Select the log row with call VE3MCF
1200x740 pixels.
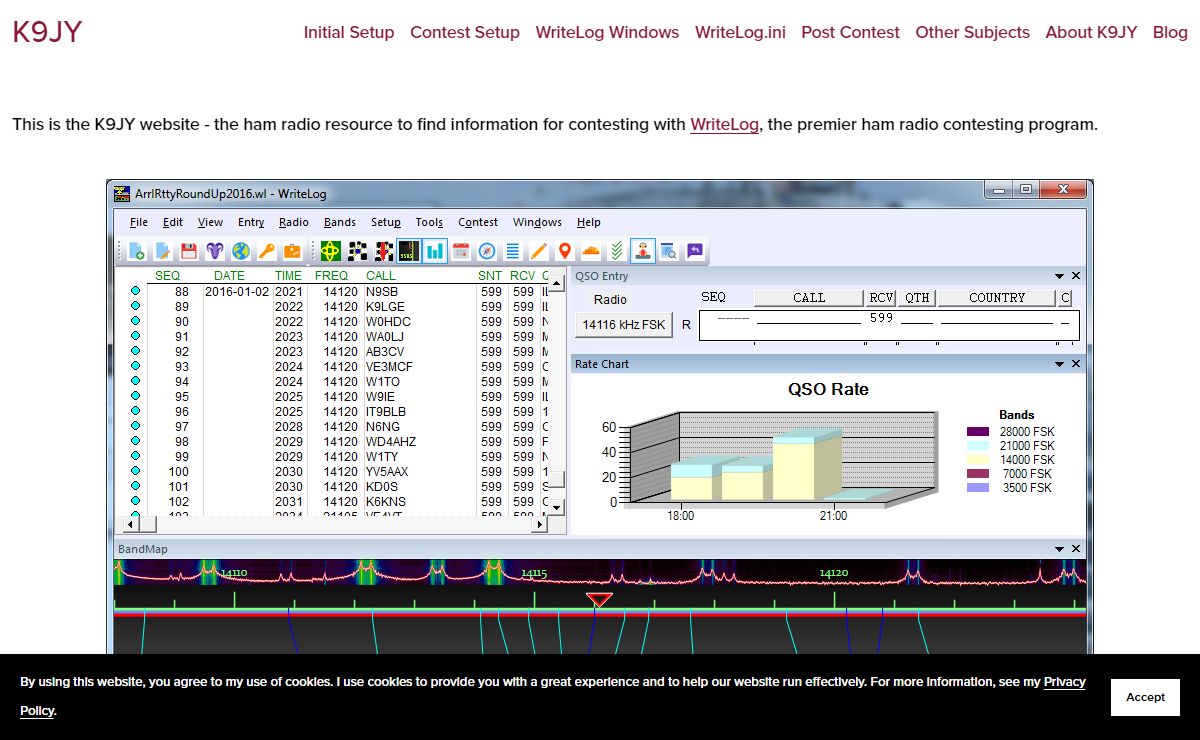(x=335, y=367)
